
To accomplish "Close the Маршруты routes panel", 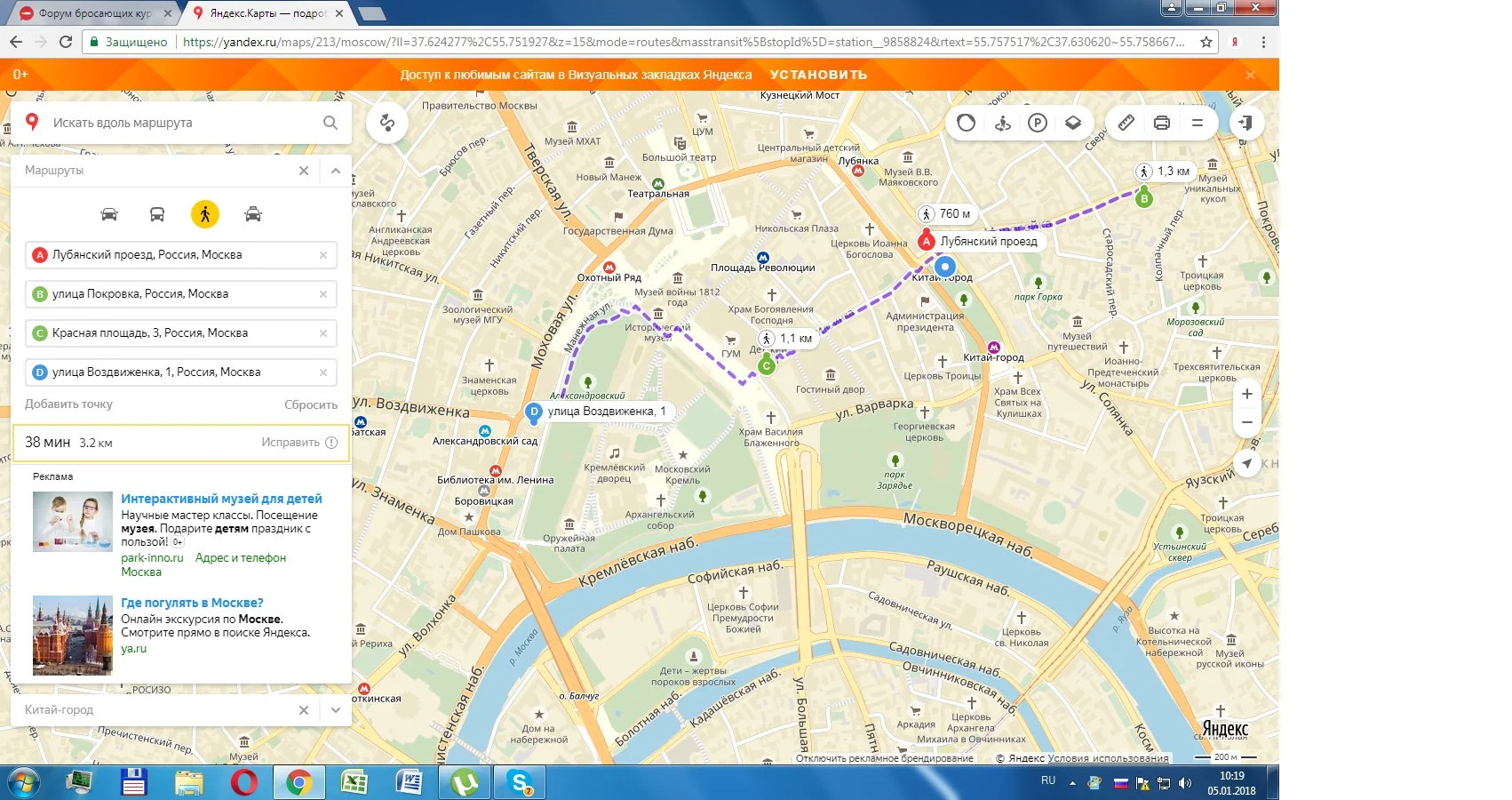I will 304,171.
